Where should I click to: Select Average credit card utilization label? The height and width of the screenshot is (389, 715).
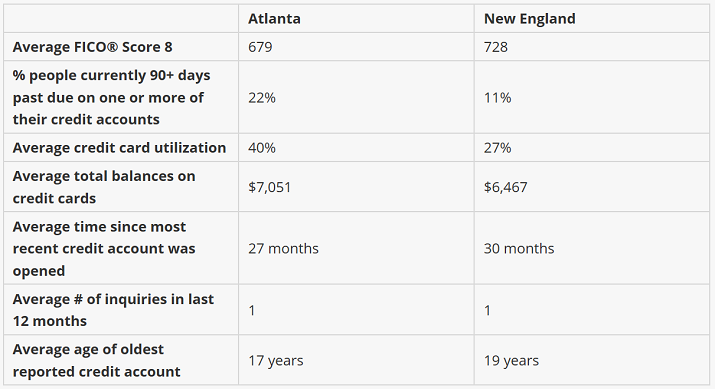coord(119,148)
